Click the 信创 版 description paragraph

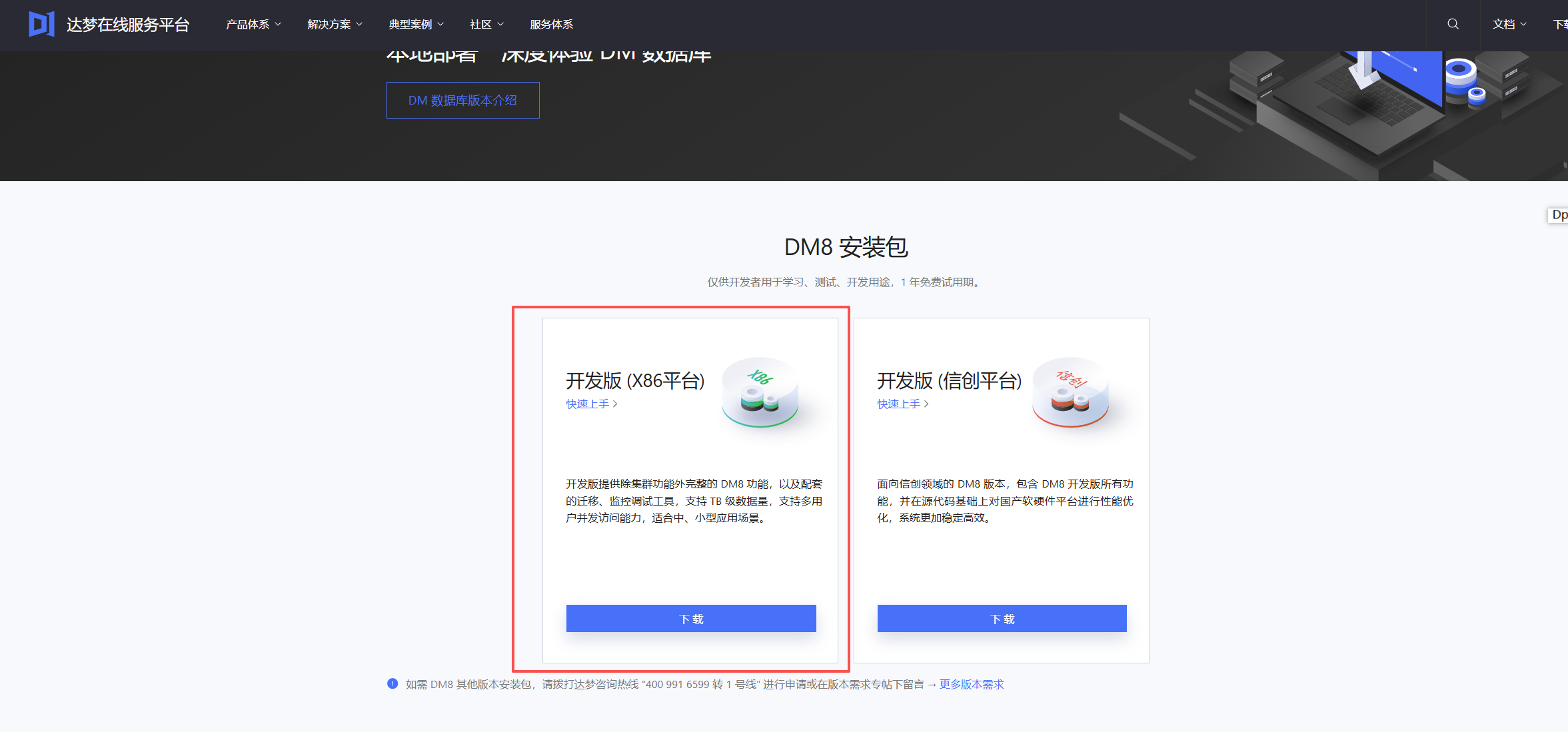(x=1005, y=501)
